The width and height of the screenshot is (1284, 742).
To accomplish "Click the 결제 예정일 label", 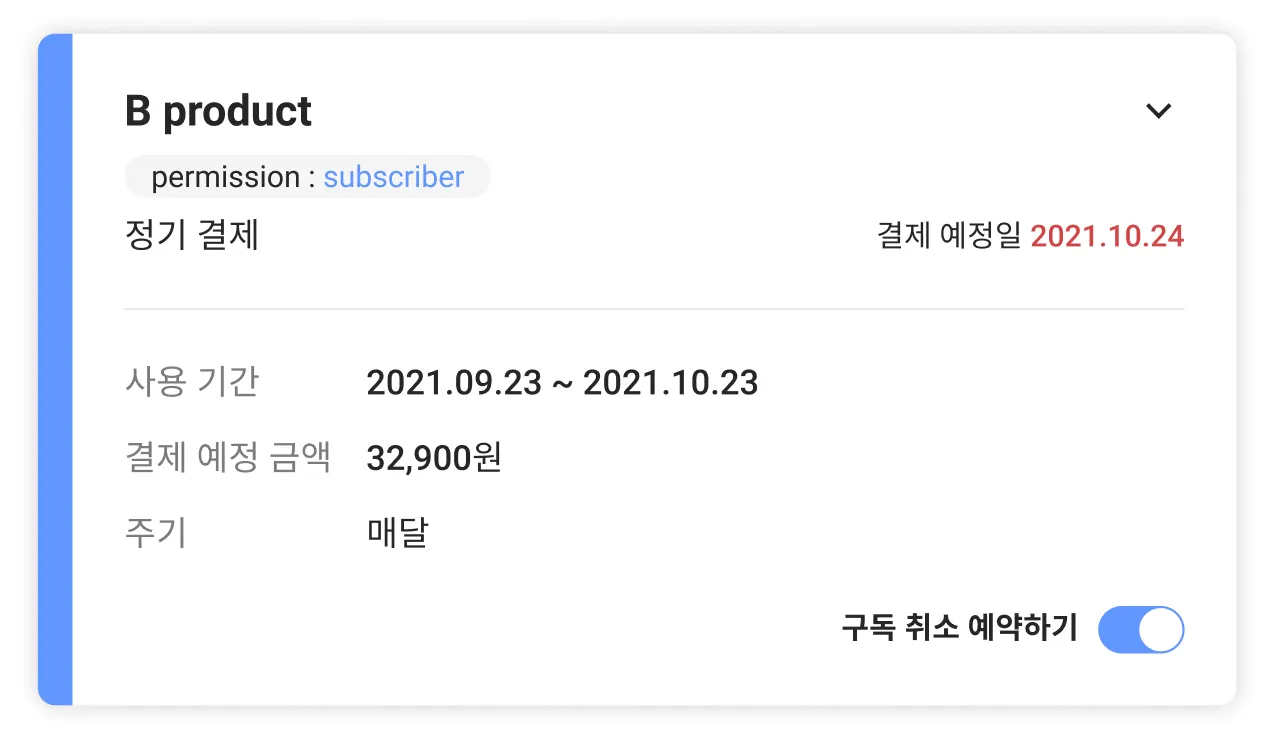I will point(949,237).
